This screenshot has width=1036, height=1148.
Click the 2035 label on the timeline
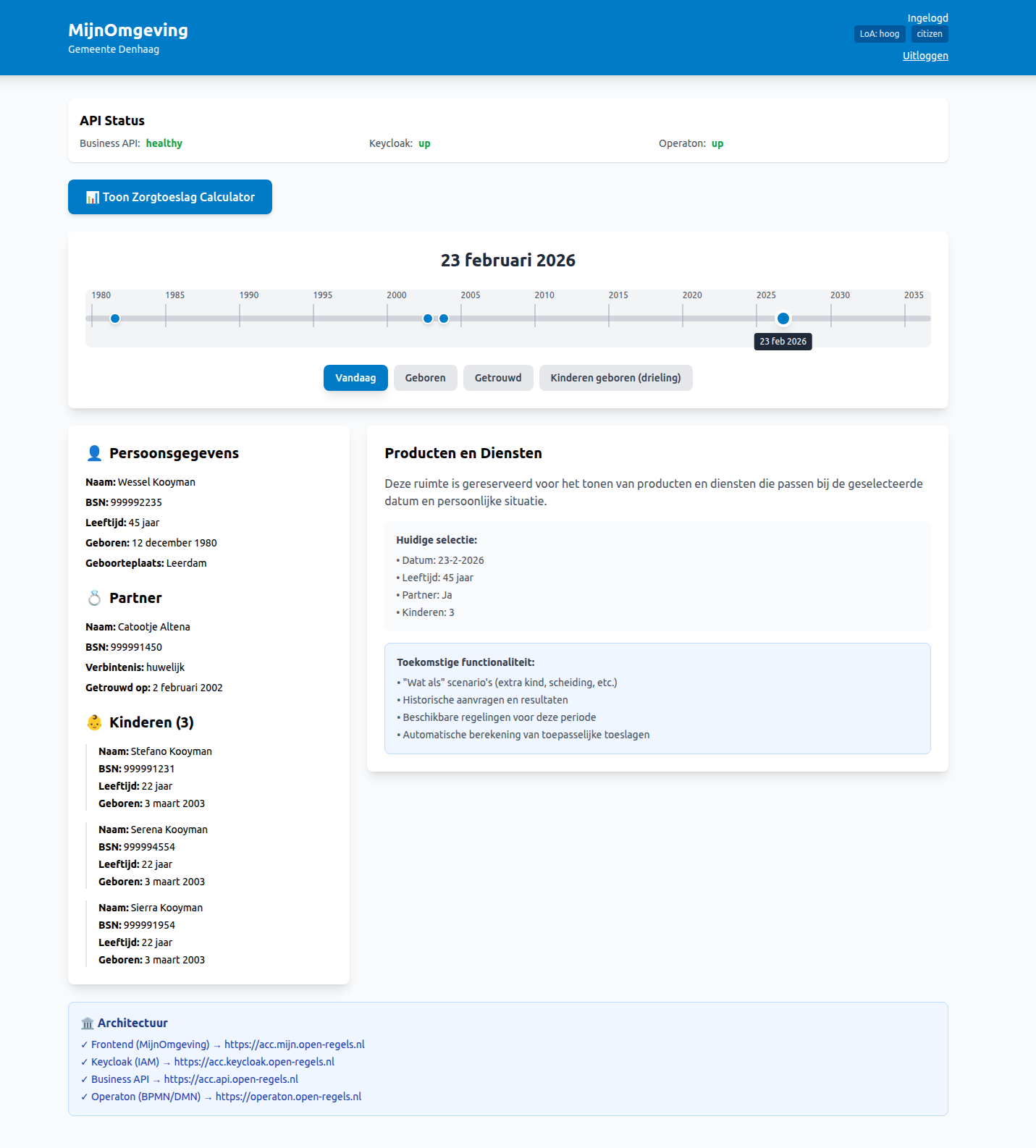pos(914,295)
